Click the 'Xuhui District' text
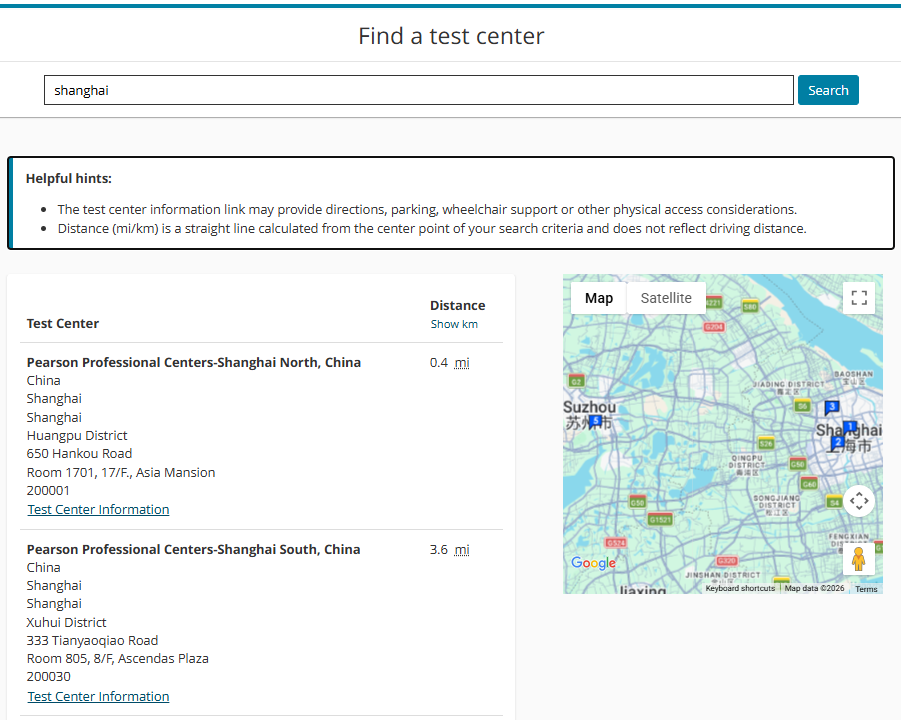Viewport: 901px width, 720px height. tap(67, 622)
